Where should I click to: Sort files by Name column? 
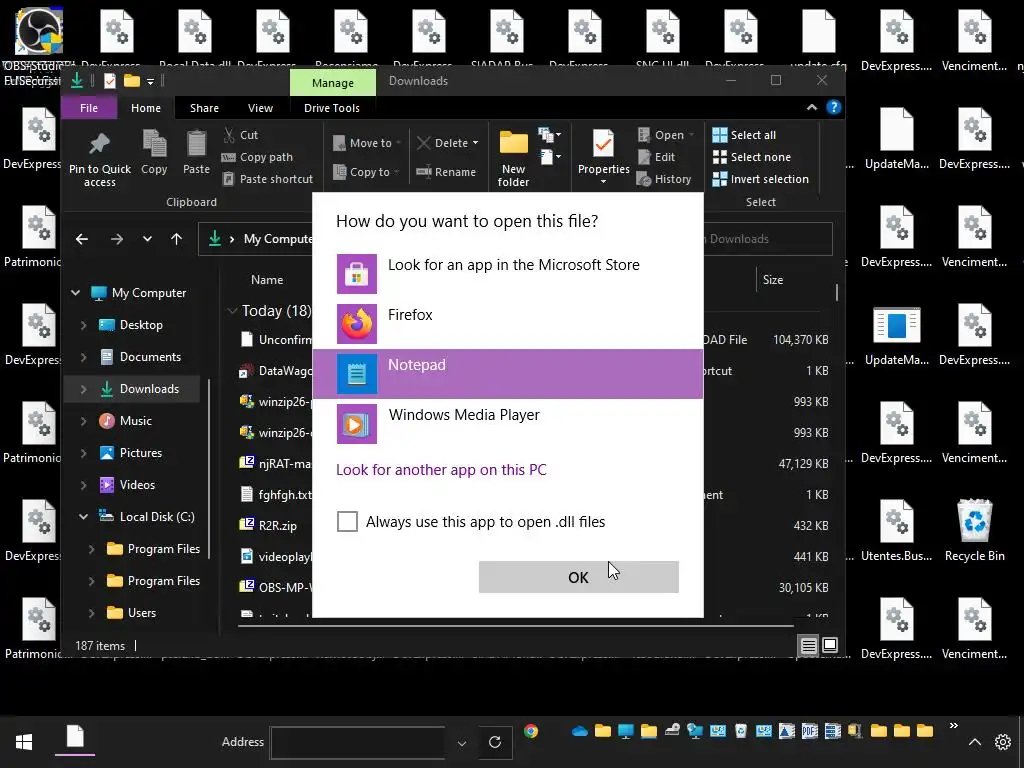[x=267, y=280]
